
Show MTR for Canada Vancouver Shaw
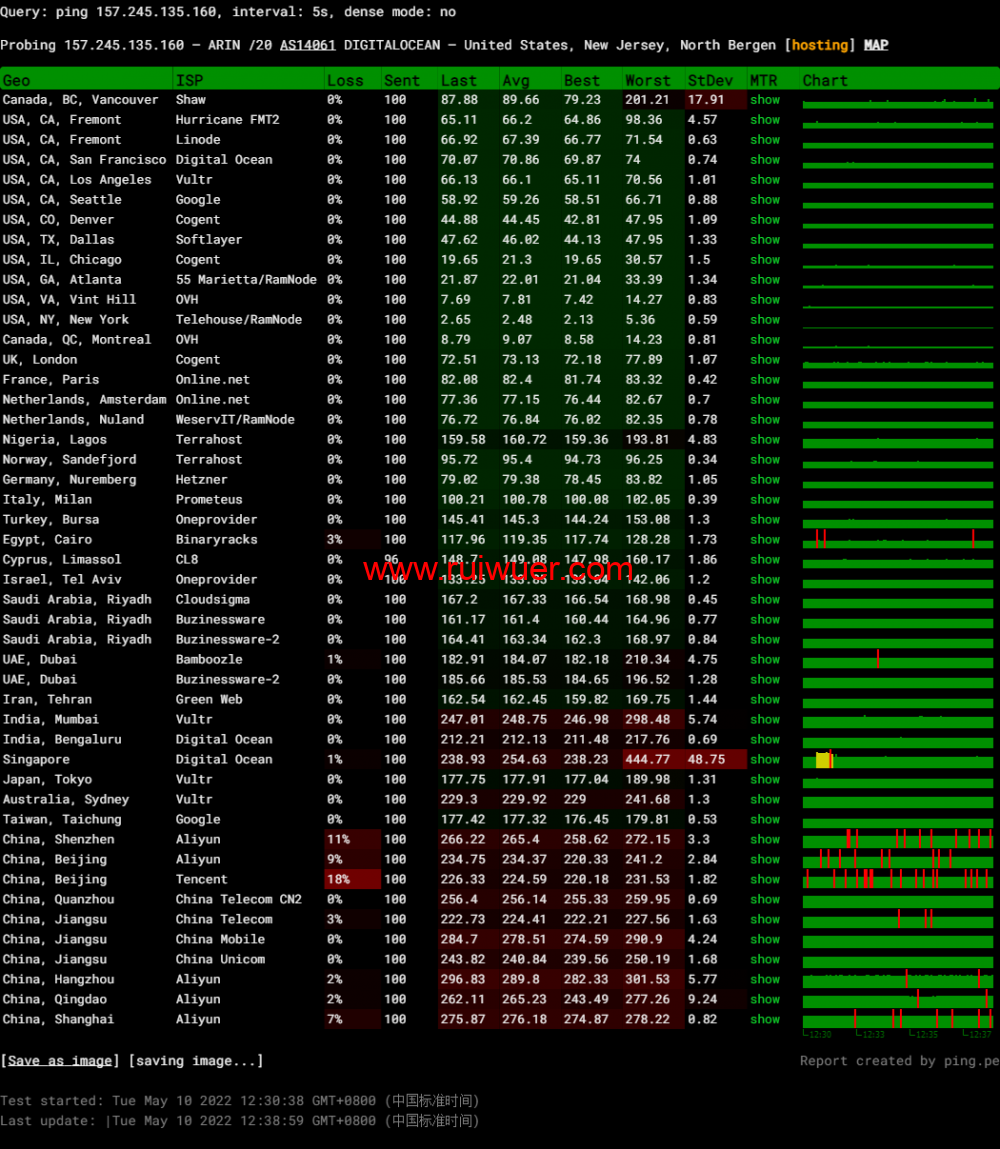(x=765, y=100)
